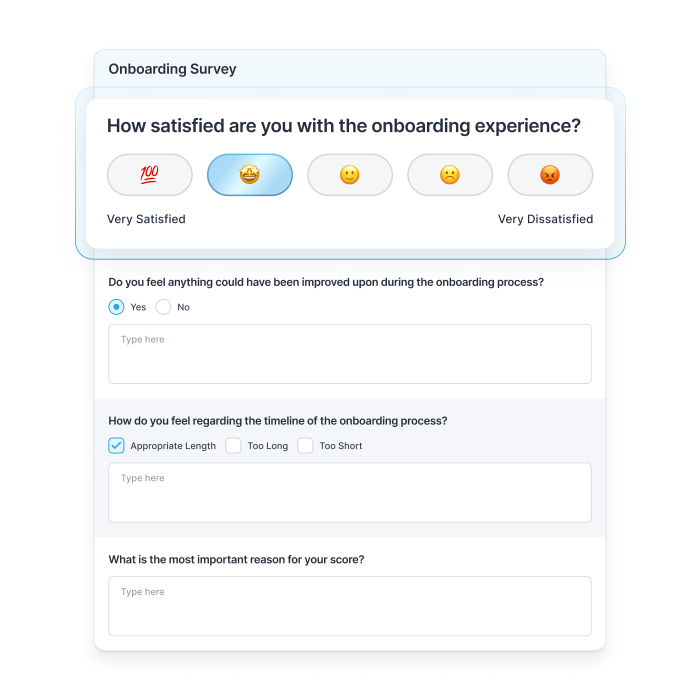Click the onboarding satisfaction question heading
The height and width of the screenshot is (700, 700).
(x=344, y=126)
